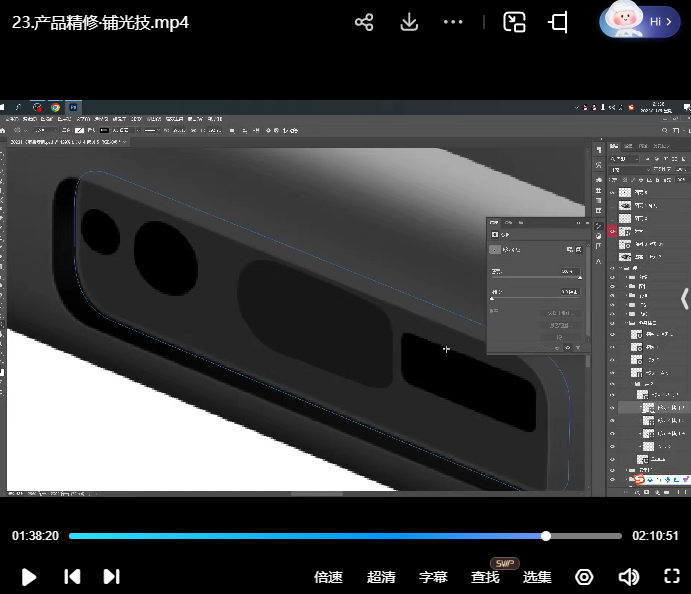Toggle subtitles with 字幕

click(x=433, y=577)
